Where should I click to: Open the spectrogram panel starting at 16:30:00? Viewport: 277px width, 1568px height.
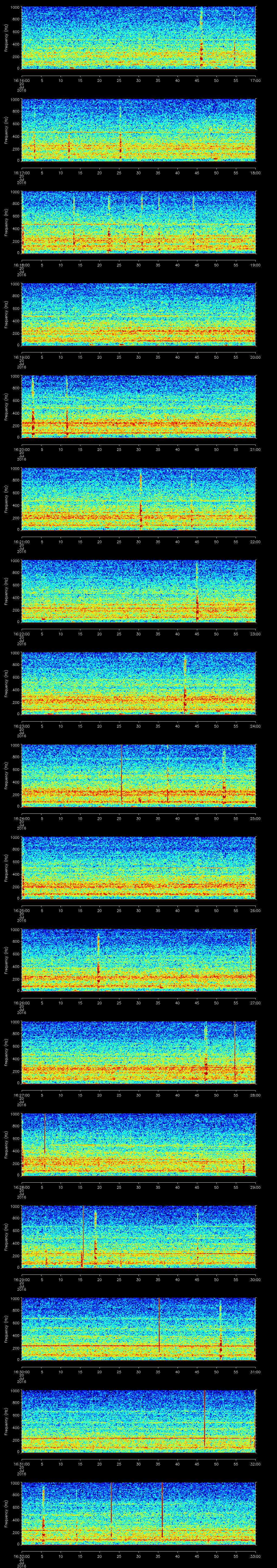[139, 1329]
